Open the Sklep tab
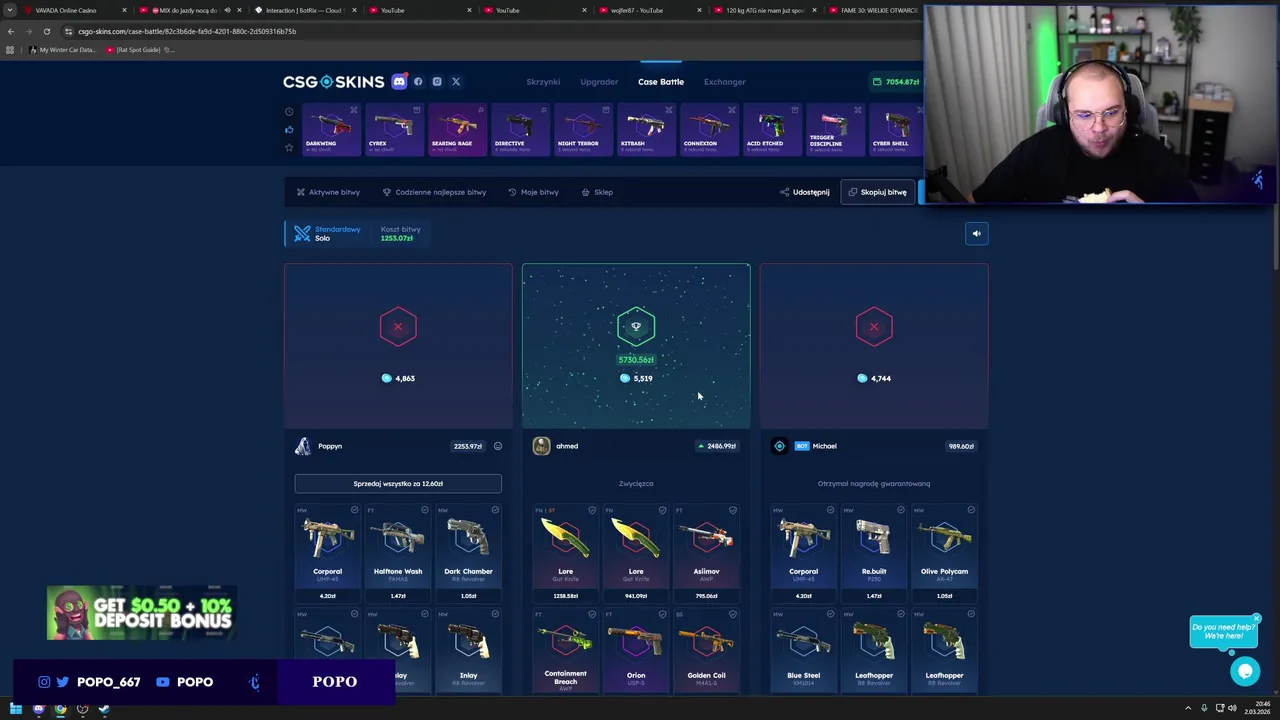Image resolution: width=1280 pixels, height=720 pixels. click(x=597, y=192)
